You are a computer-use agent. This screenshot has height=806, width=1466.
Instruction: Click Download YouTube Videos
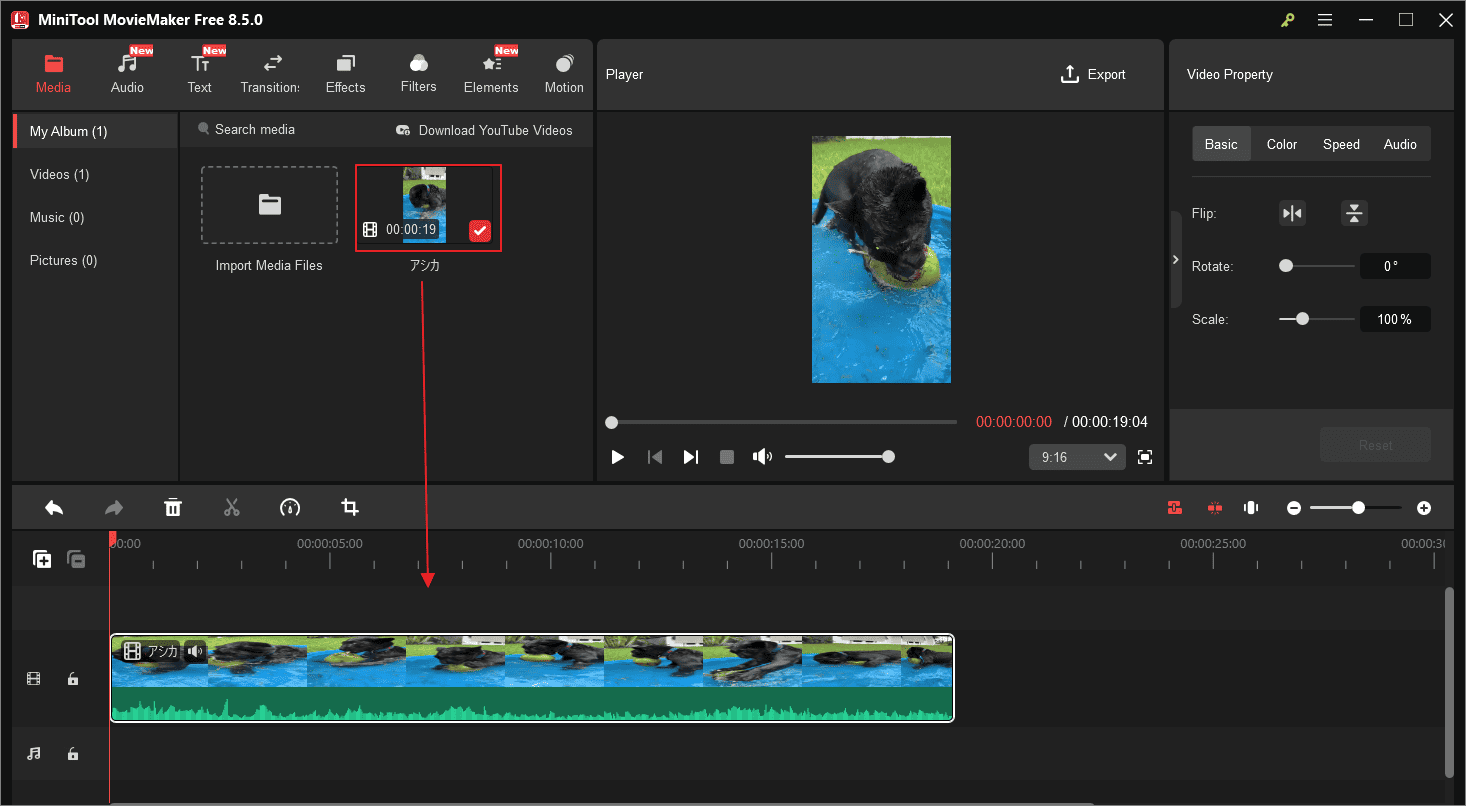tap(486, 129)
